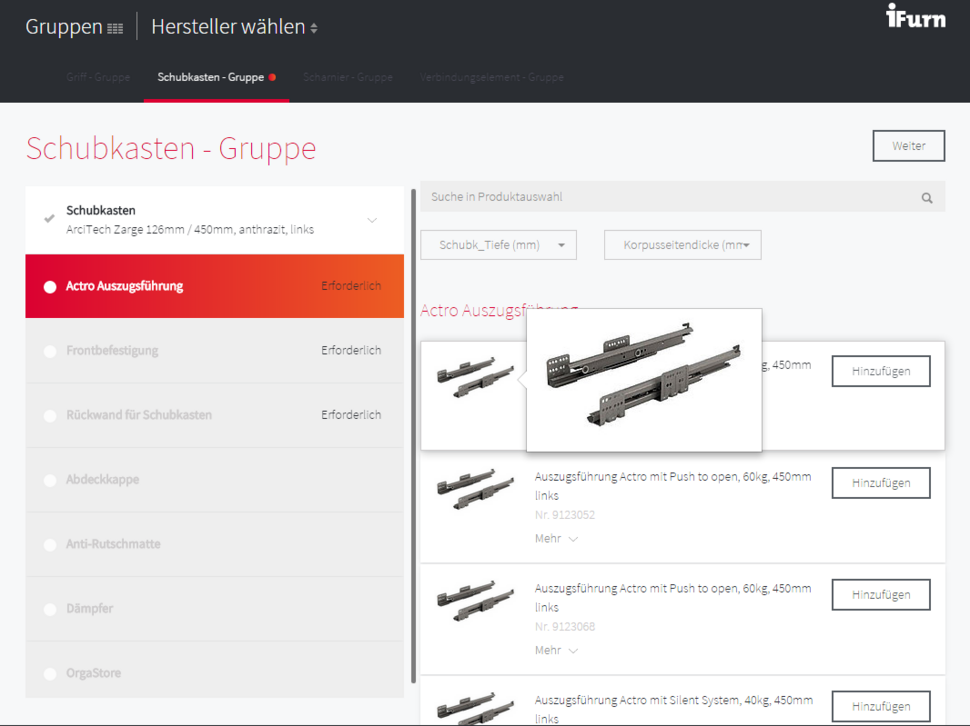Image resolution: width=970 pixels, height=726 pixels.
Task: Switch to the Scharnier - Gruppe tab
Action: click(348, 77)
